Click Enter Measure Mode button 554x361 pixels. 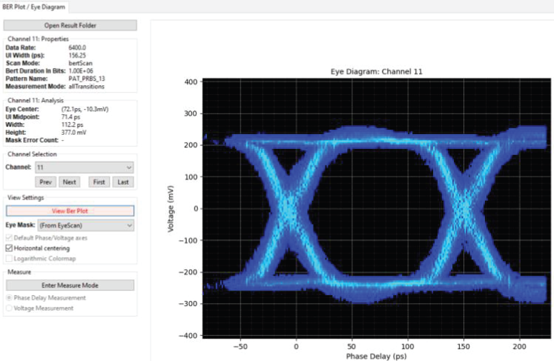[70, 285]
